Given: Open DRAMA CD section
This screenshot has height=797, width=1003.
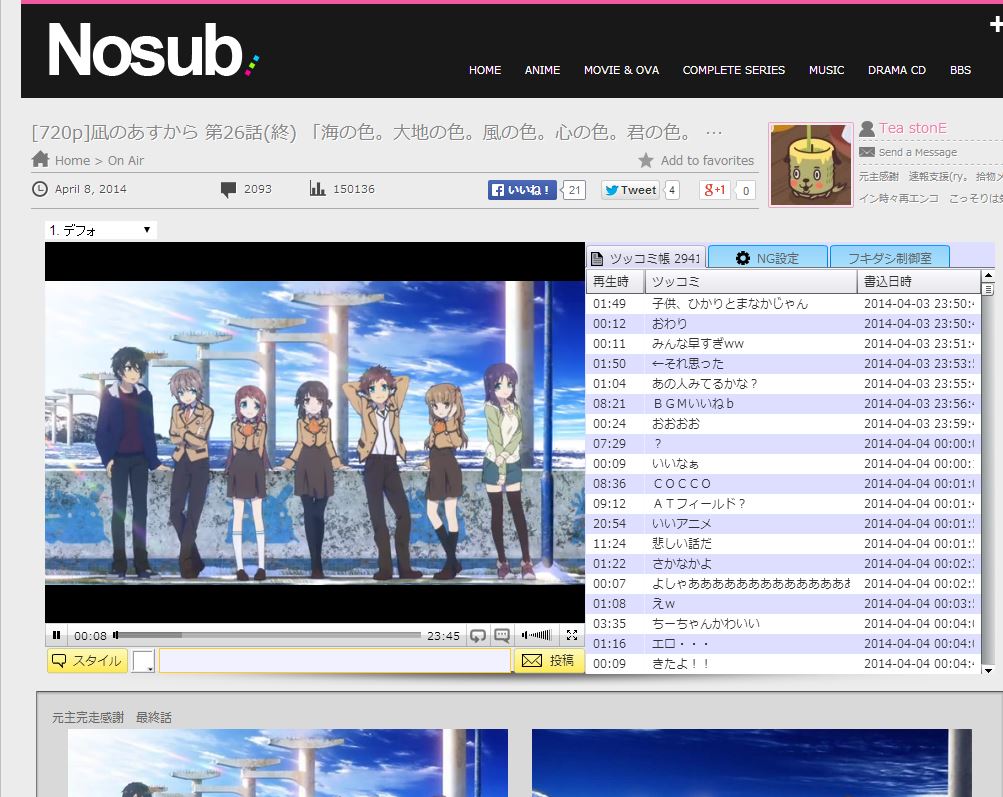Looking at the screenshot, I should [x=897, y=70].
